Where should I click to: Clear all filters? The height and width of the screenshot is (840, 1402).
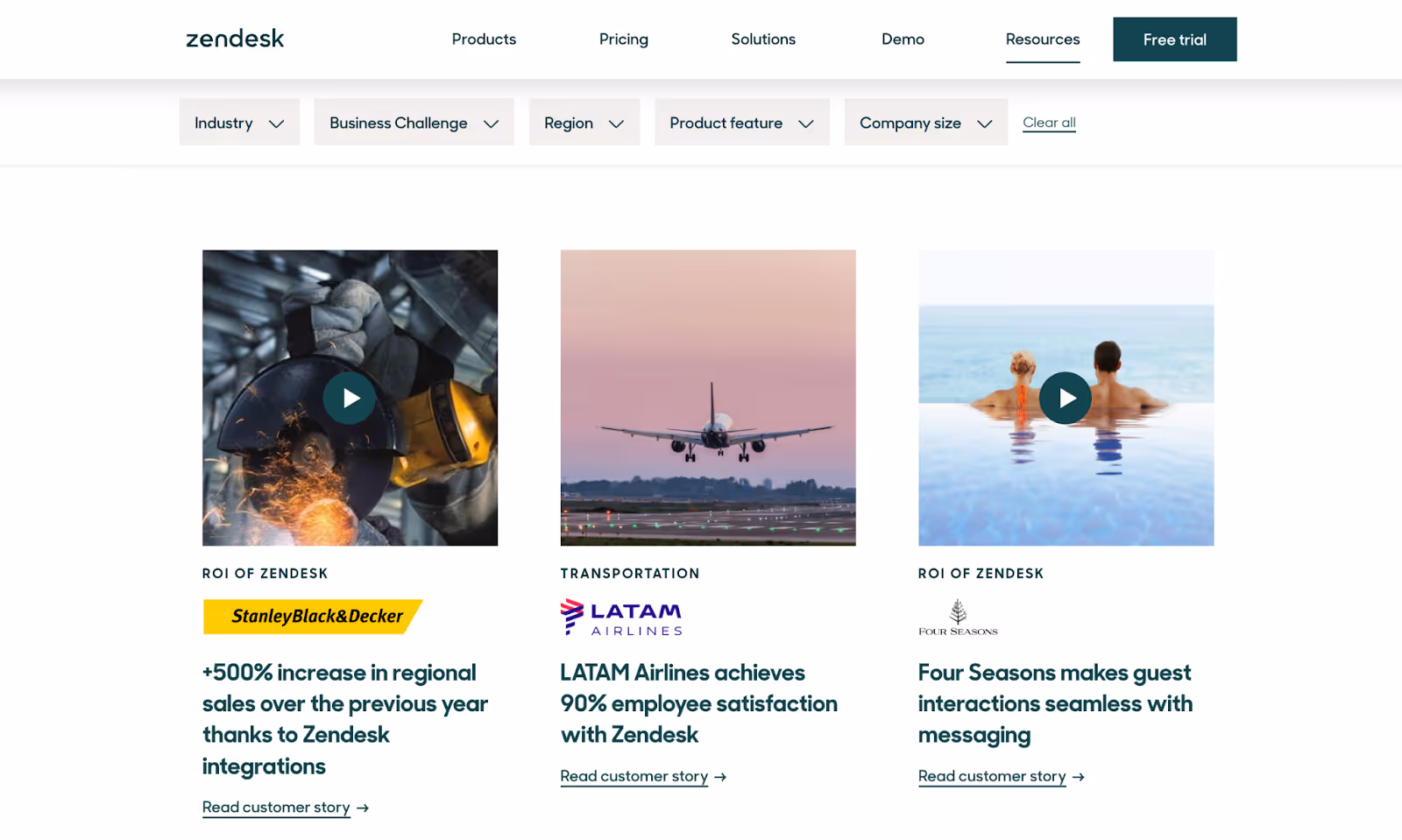pyautogui.click(x=1049, y=123)
